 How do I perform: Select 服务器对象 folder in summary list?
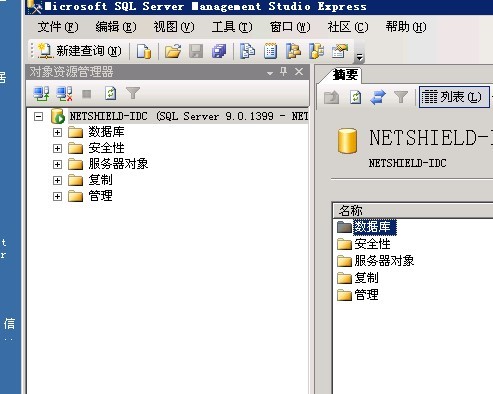[375, 261]
